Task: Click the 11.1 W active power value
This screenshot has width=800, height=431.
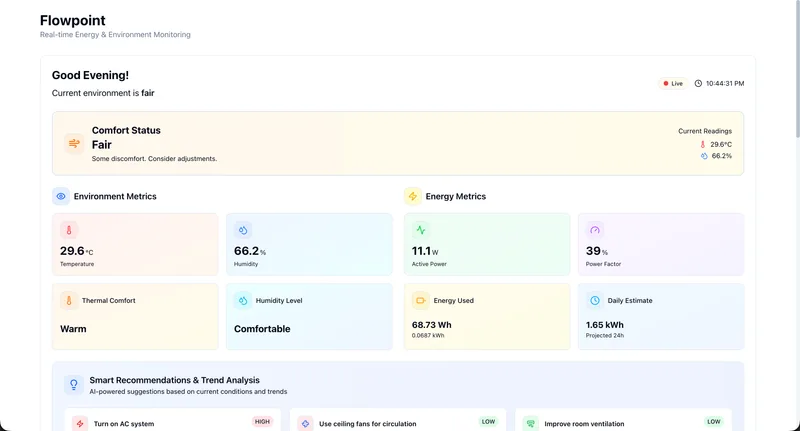Action: (425, 251)
